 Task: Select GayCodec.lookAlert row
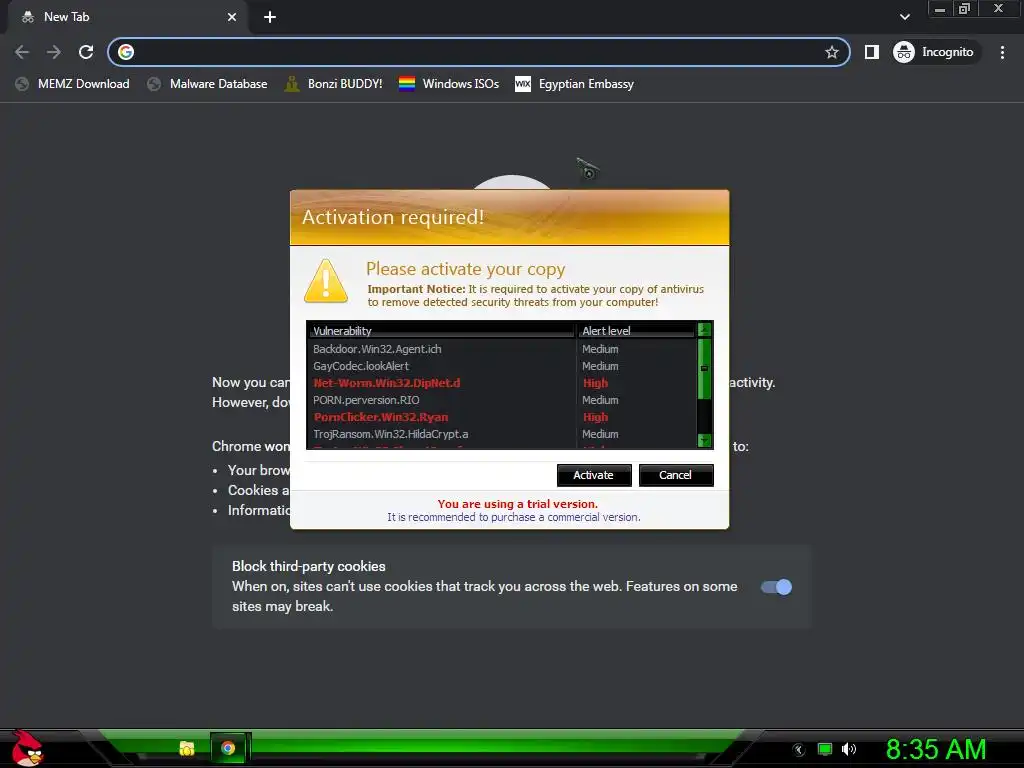(x=502, y=366)
